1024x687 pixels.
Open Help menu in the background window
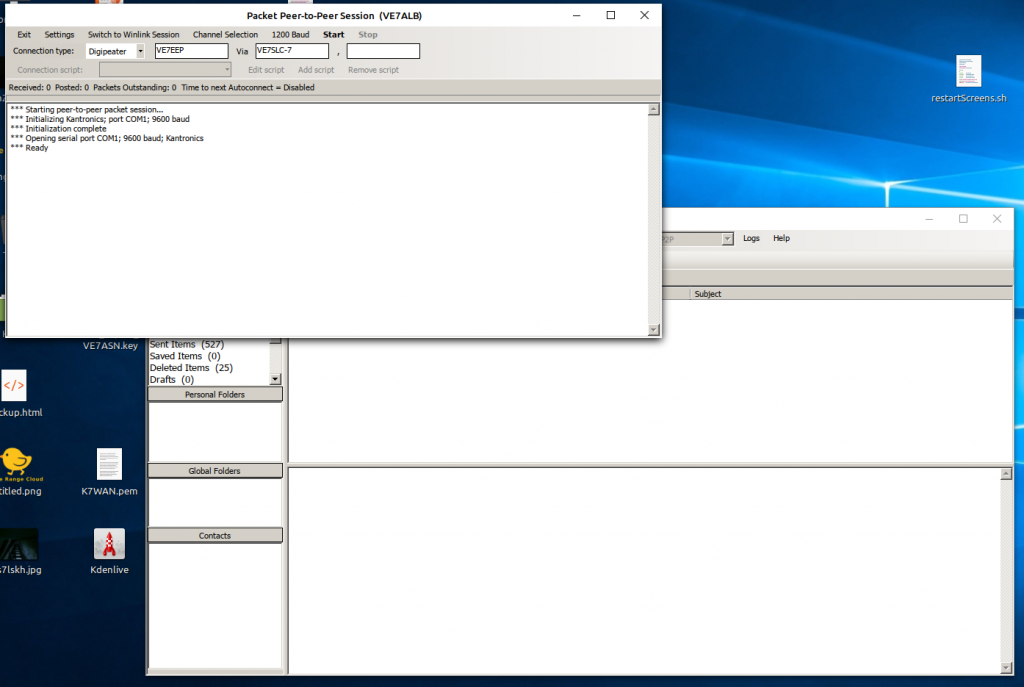[782, 238]
